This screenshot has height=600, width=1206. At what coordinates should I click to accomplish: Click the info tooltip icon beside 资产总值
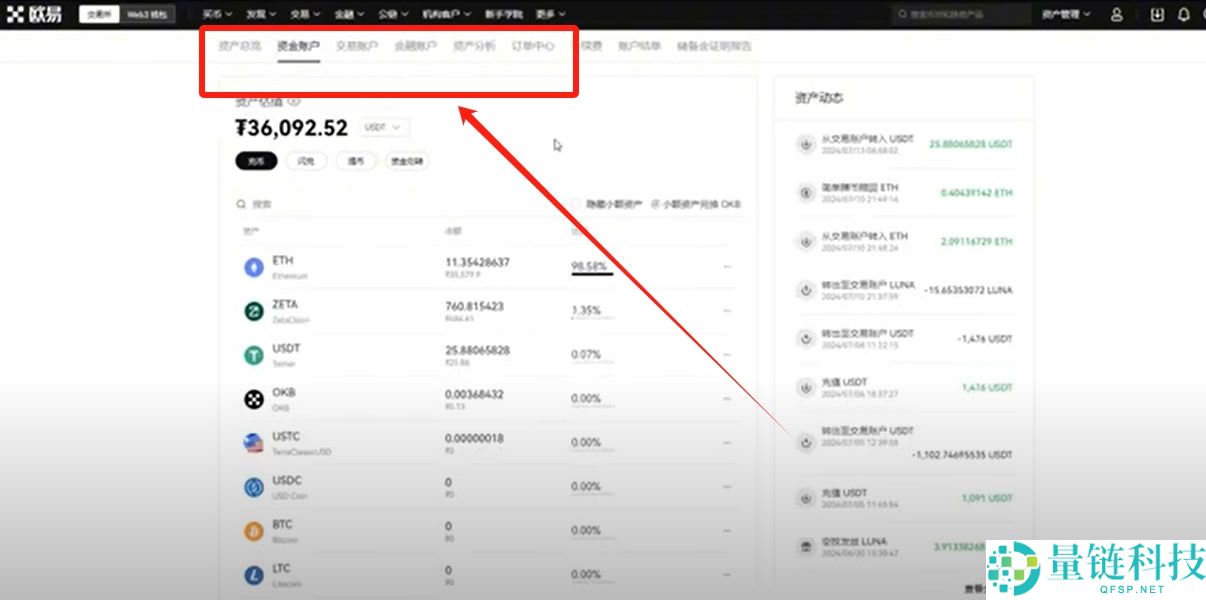[x=293, y=102]
